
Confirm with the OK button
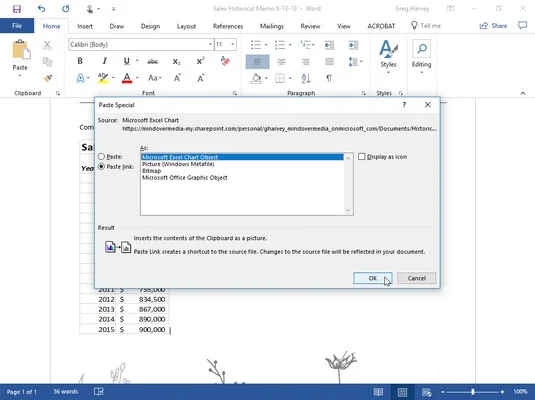373,278
